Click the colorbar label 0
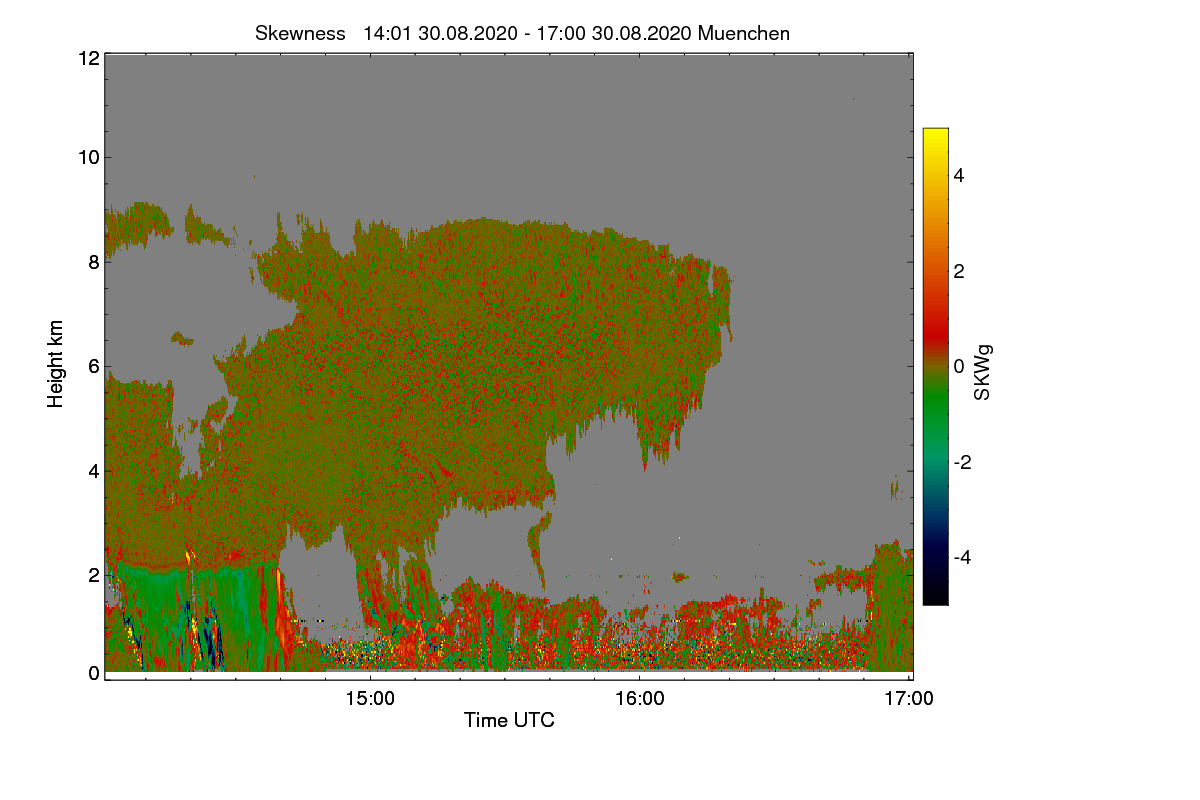Viewport: 1200px width, 800px height. [959, 366]
